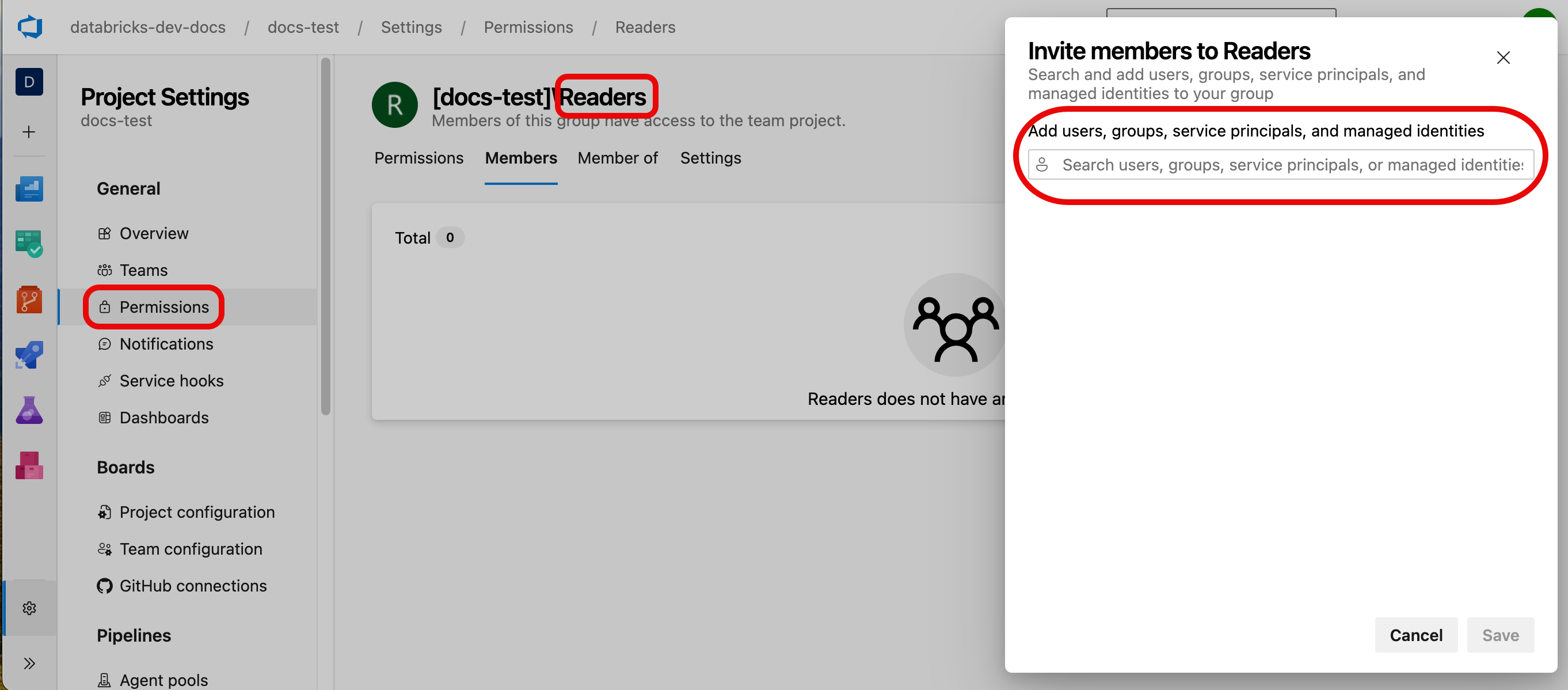Expand the Settings tab in Readers
The width and height of the screenshot is (1568, 690).
pos(711,158)
